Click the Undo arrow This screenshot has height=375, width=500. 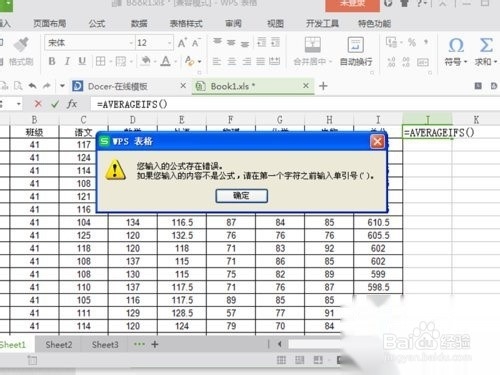click(32, 86)
